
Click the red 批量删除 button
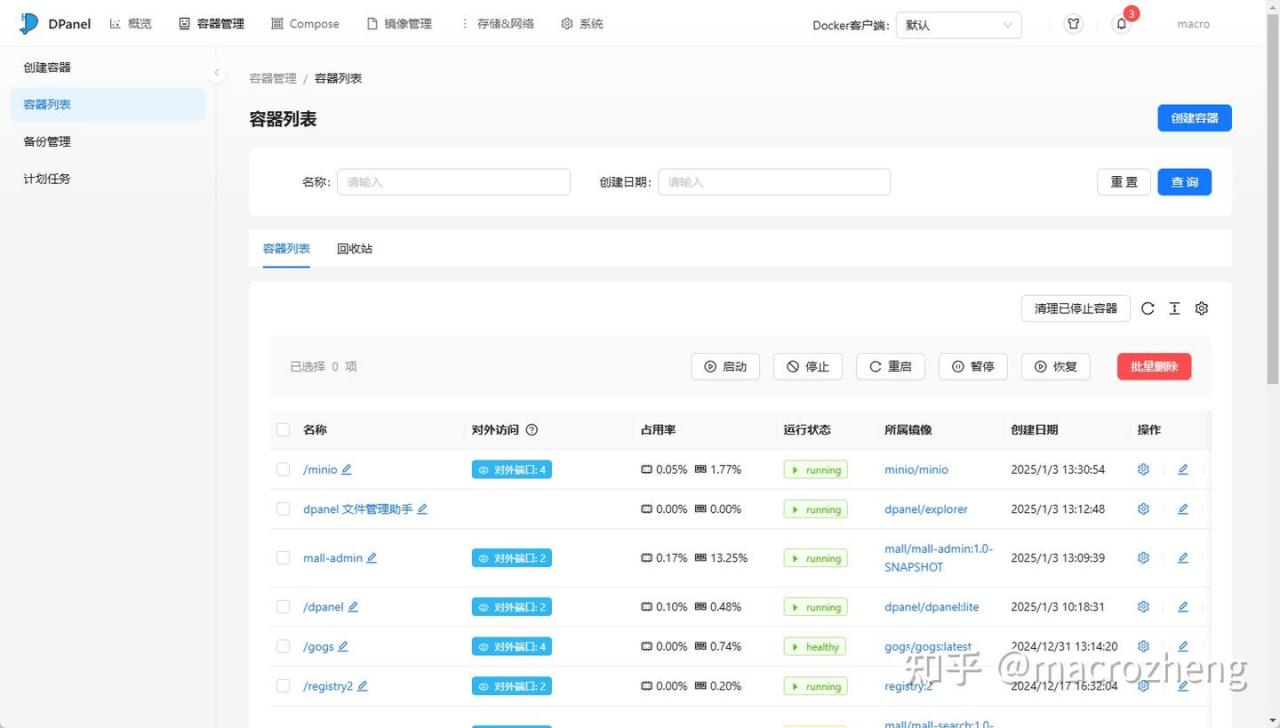[1154, 367]
